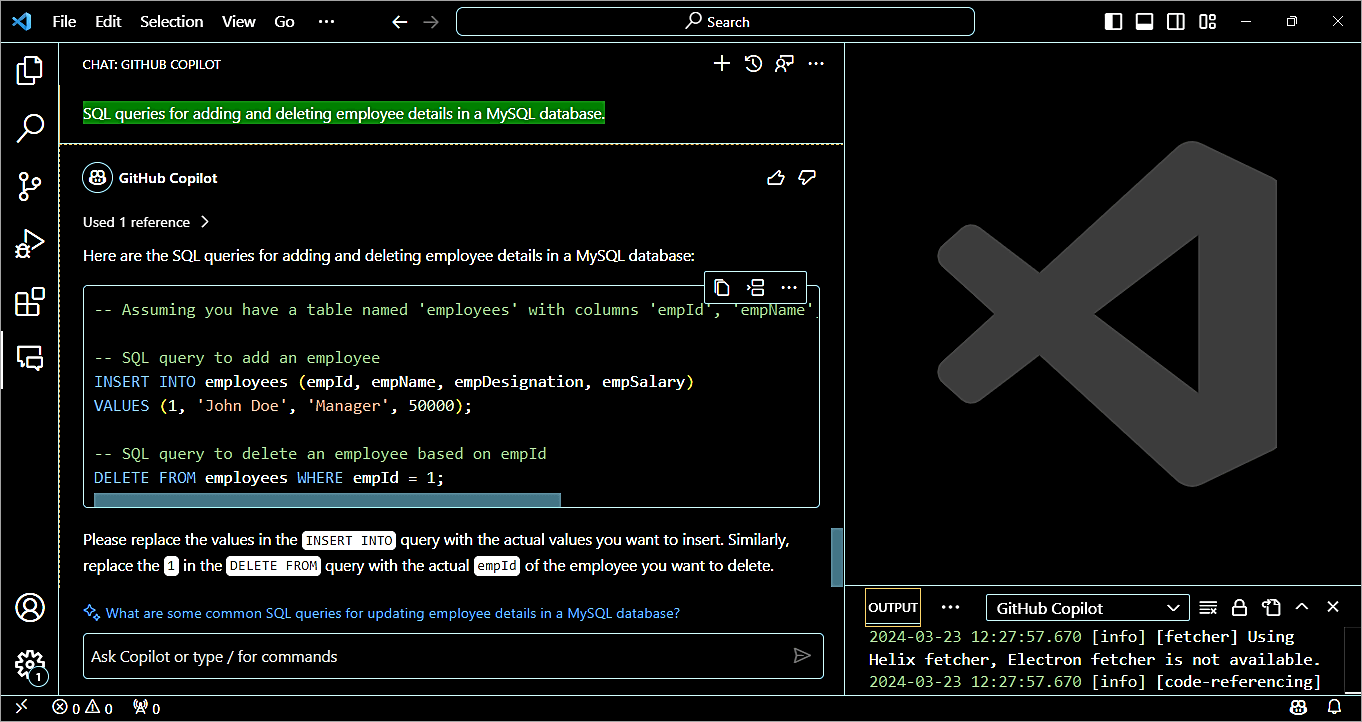Click the thumbs down unhelpful icon
The image size is (1362, 722).
[807, 178]
